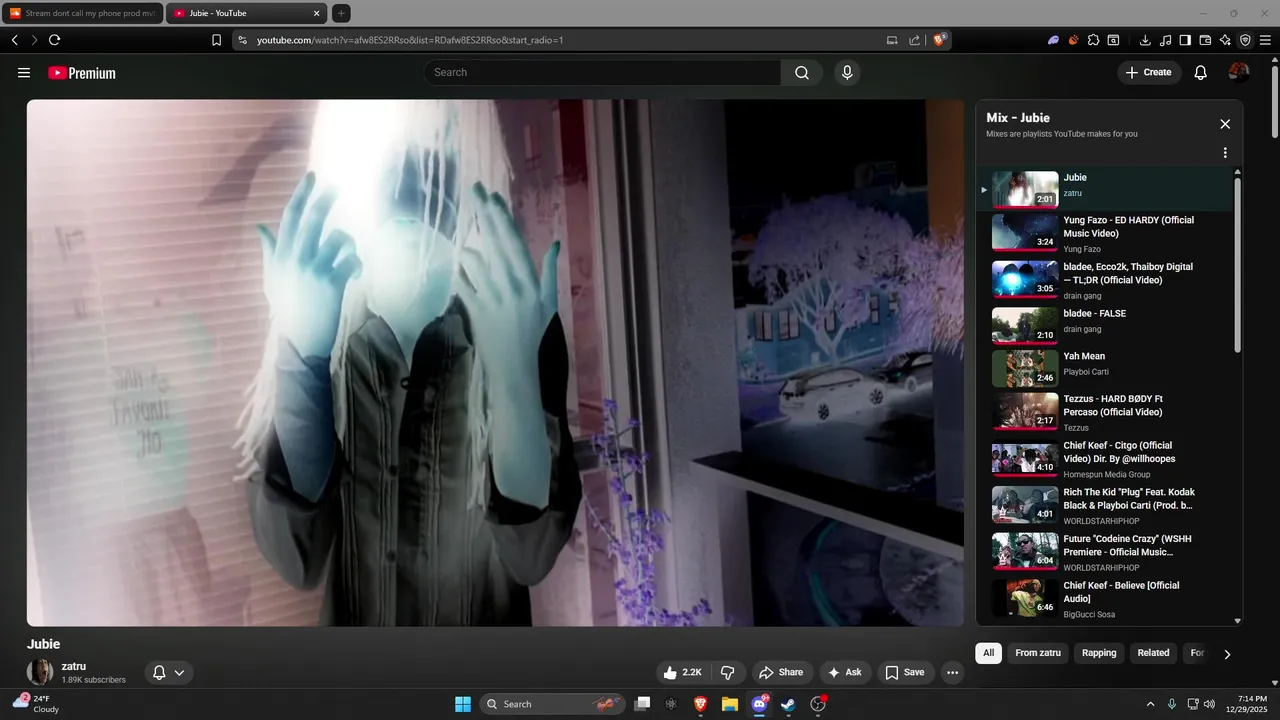Viewport: 1280px width, 720px height.
Task: Open YouTube notifications bell
Action: pyautogui.click(x=1201, y=72)
